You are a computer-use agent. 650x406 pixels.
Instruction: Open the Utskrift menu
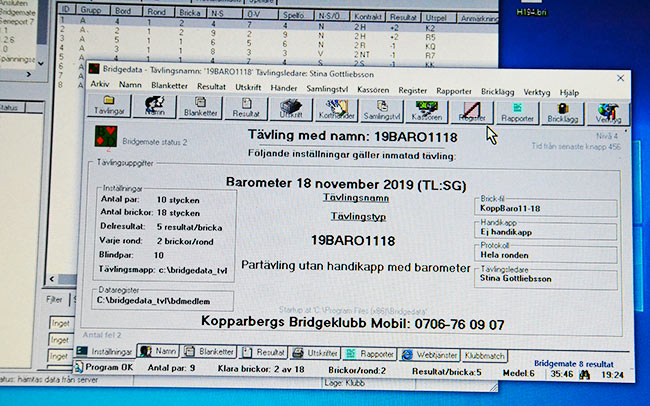tap(248, 88)
